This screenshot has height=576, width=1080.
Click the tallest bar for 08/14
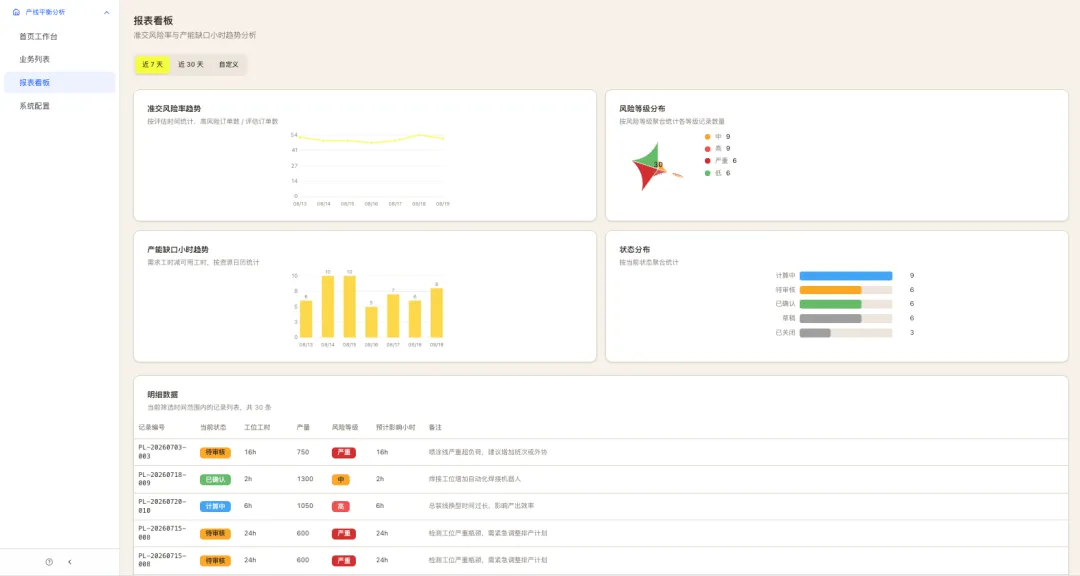tap(328, 307)
